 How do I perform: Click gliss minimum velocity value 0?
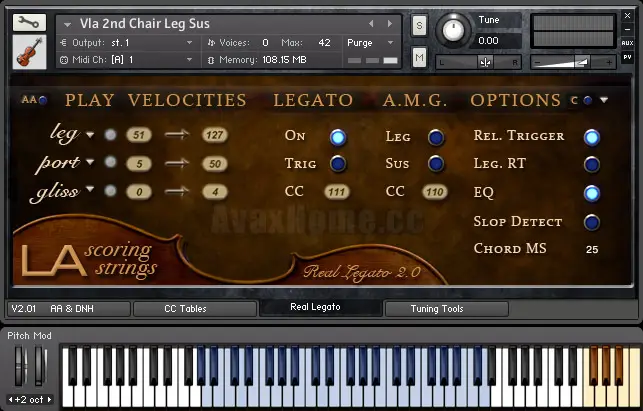139,192
